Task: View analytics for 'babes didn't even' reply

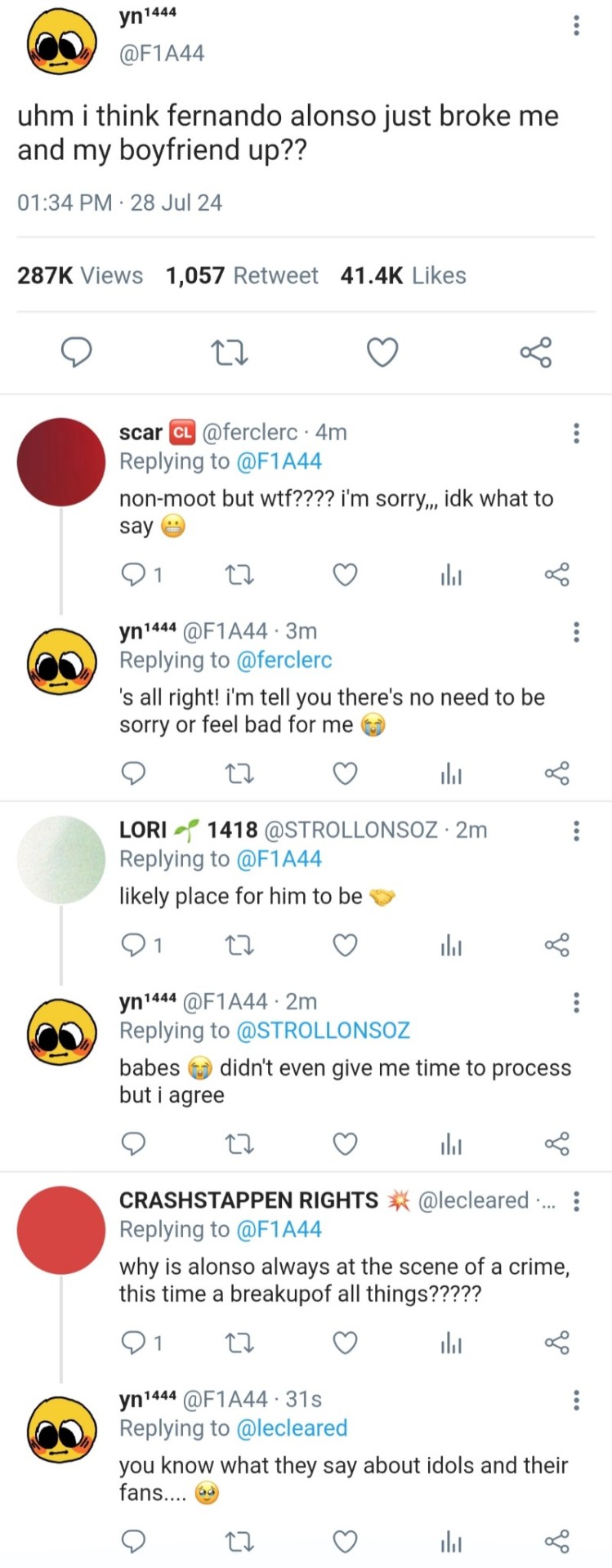Action: [x=451, y=1144]
